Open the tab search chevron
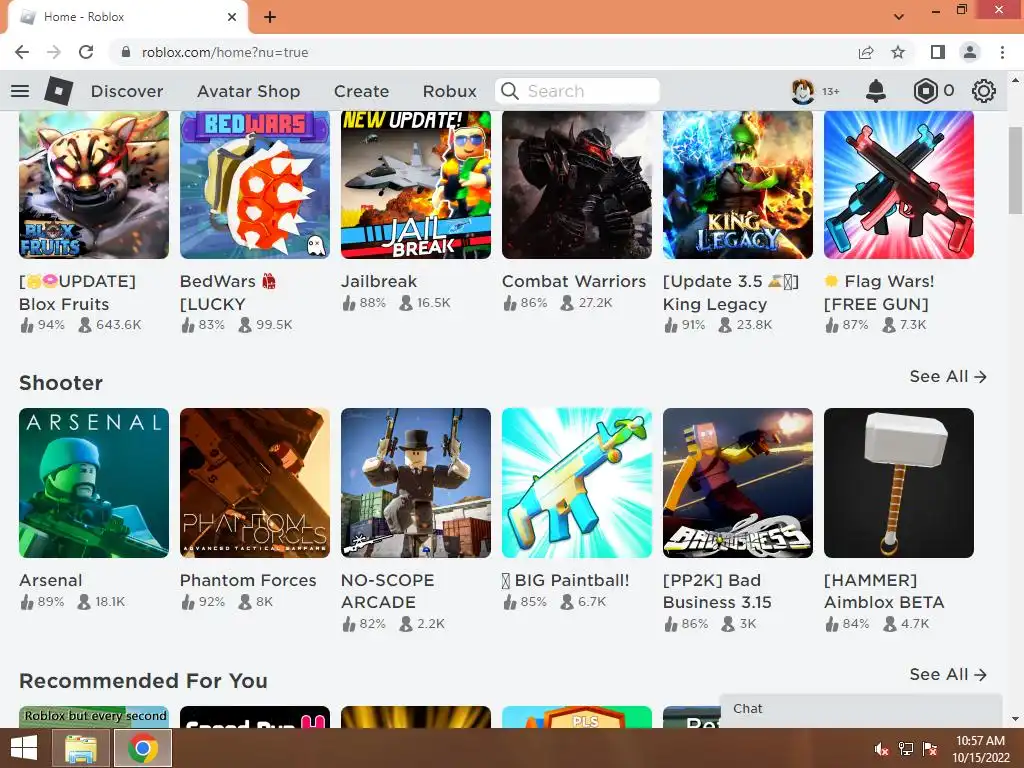1024x768 pixels. tap(899, 17)
